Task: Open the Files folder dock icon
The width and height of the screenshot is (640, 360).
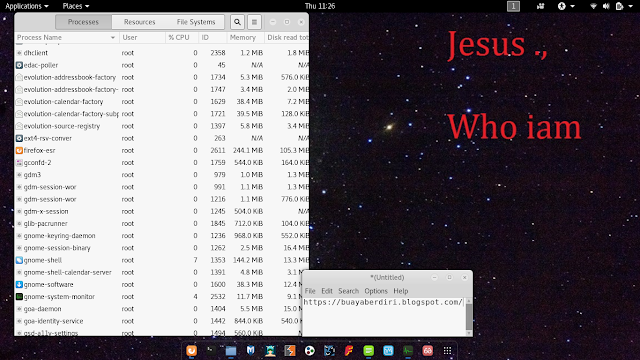Action: (x=231, y=350)
